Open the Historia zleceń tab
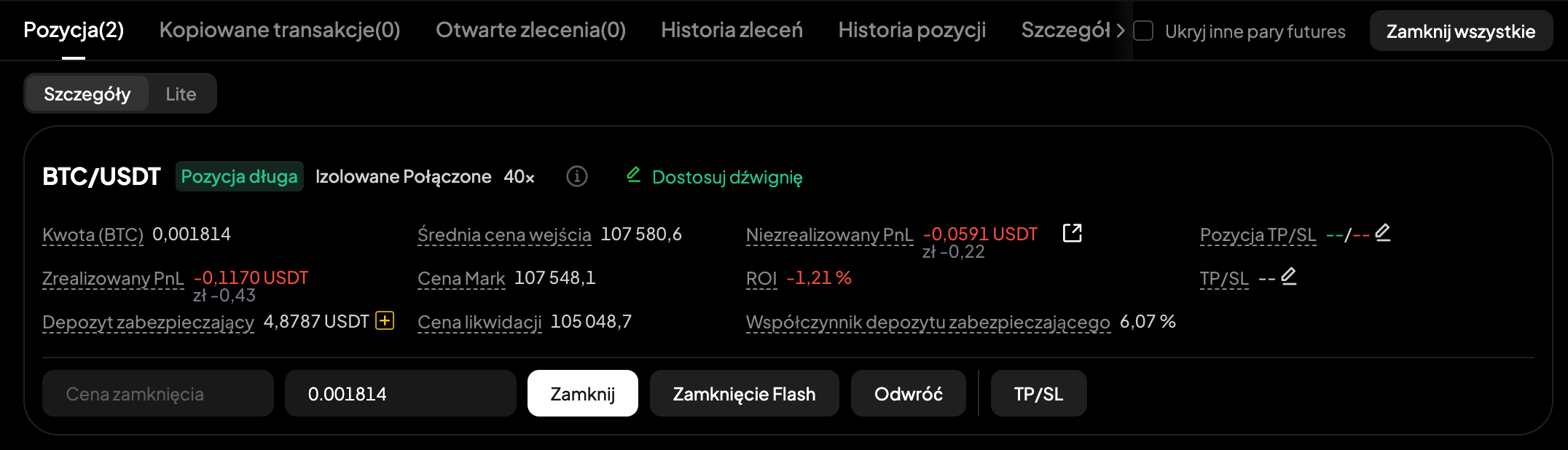Viewport: 1568px width, 450px height. click(732, 30)
